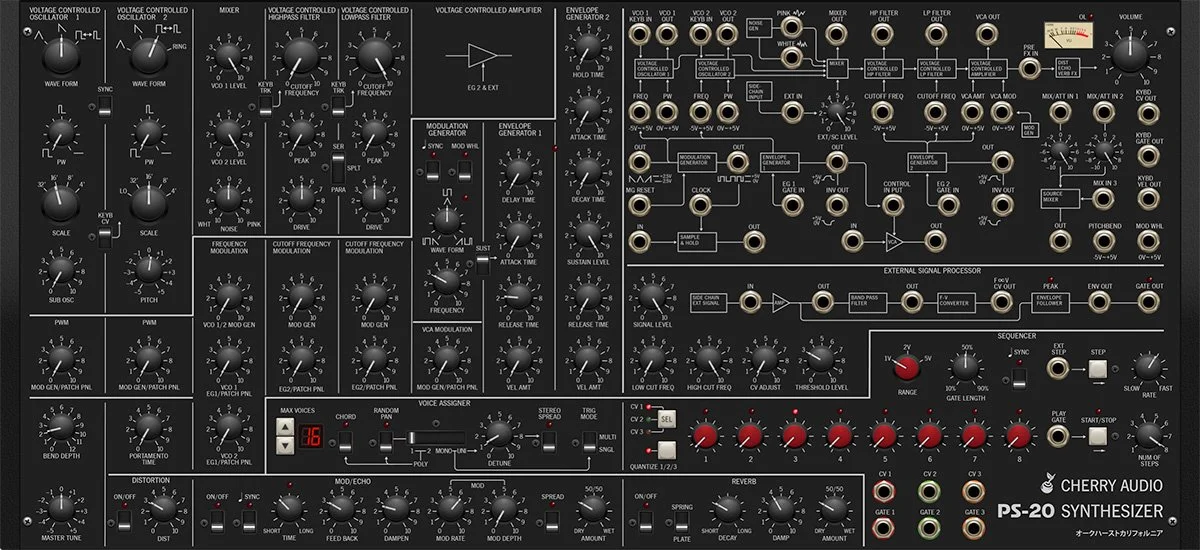Image resolution: width=1200 pixels, height=550 pixels.
Task: Select the GATE 3 output jack
Action: tap(974, 526)
